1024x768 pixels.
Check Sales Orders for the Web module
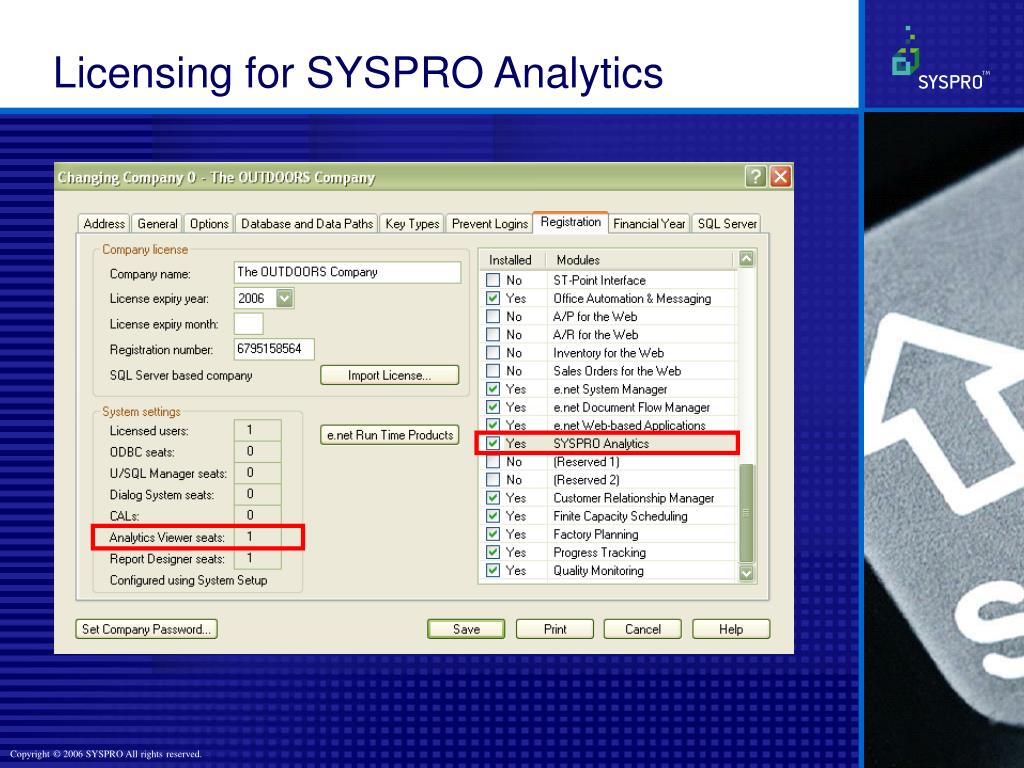[x=493, y=371]
